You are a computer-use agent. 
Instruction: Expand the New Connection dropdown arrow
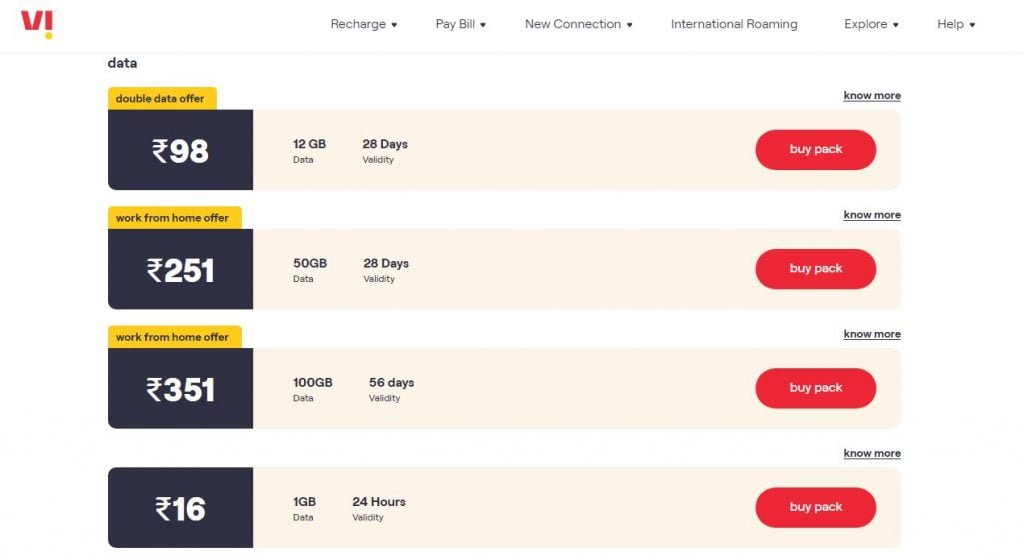tap(630, 25)
